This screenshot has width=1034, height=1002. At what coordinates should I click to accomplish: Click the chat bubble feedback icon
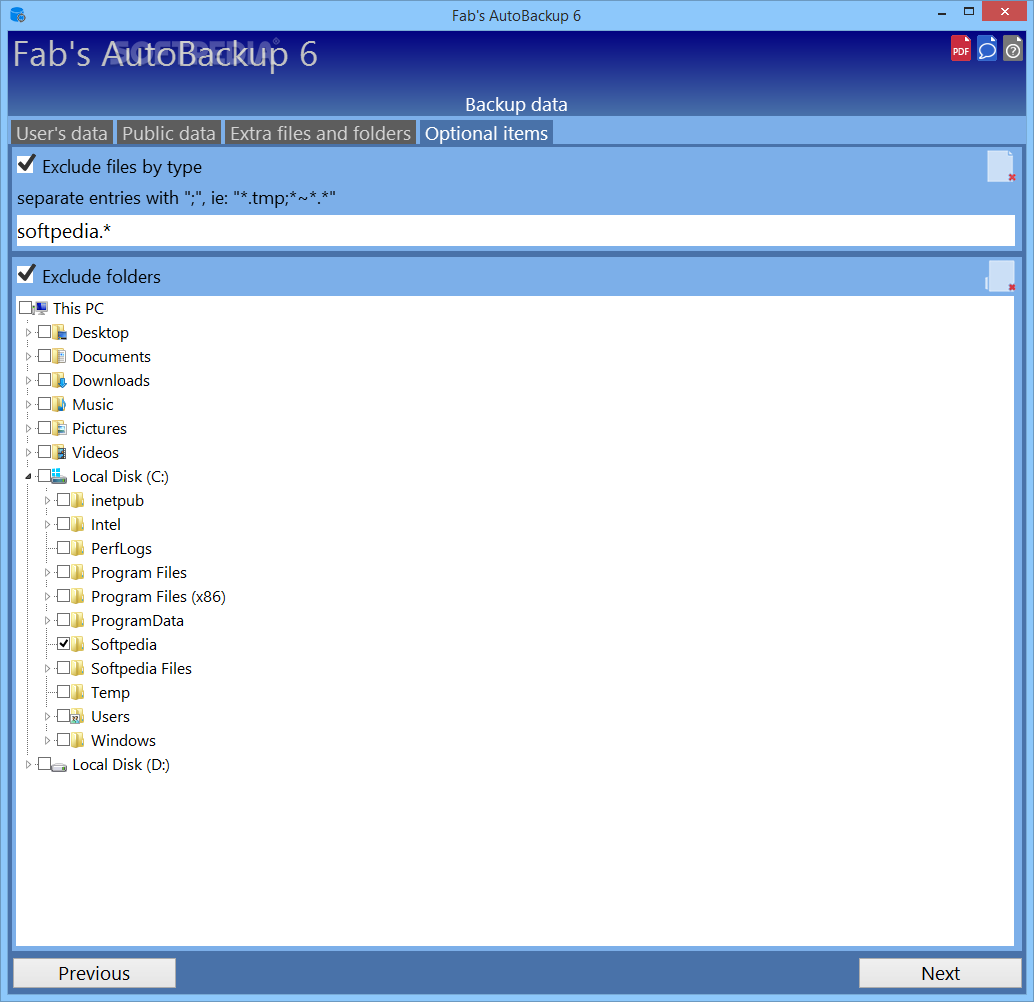pyautogui.click(x=987, y=49)
